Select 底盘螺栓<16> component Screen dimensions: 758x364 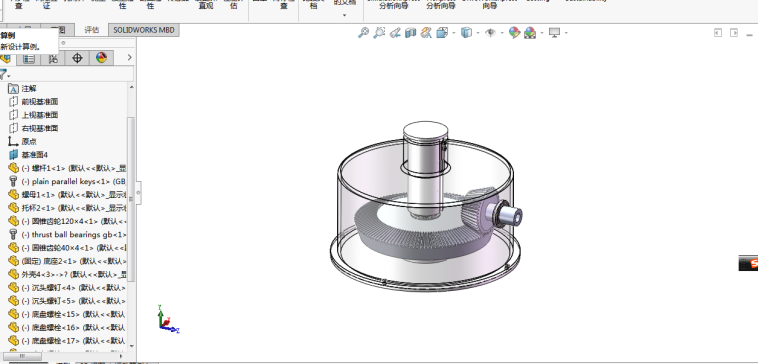73,327
